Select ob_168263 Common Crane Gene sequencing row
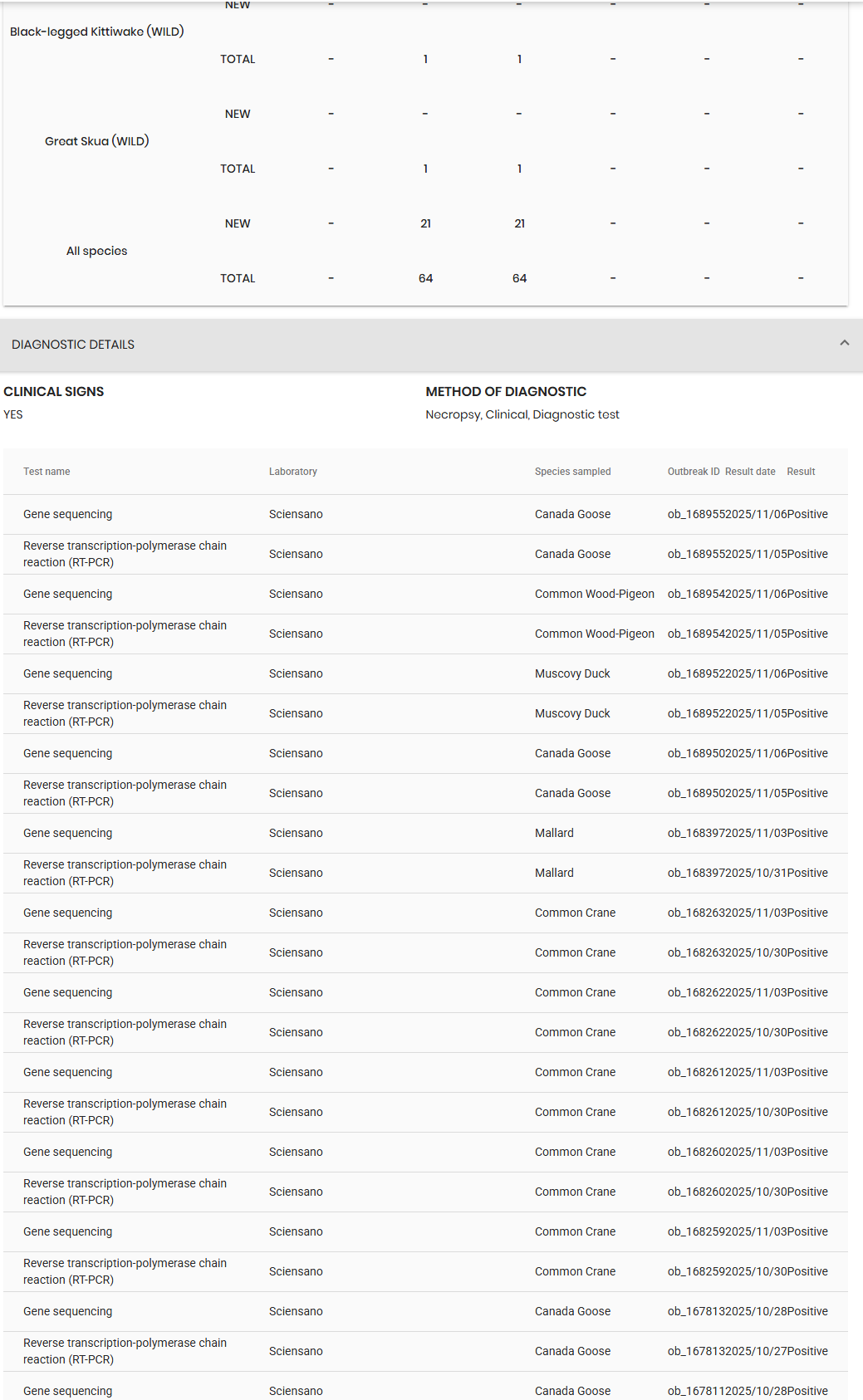The height and width of the screenshot is (1400, 863). pos(425,913)
